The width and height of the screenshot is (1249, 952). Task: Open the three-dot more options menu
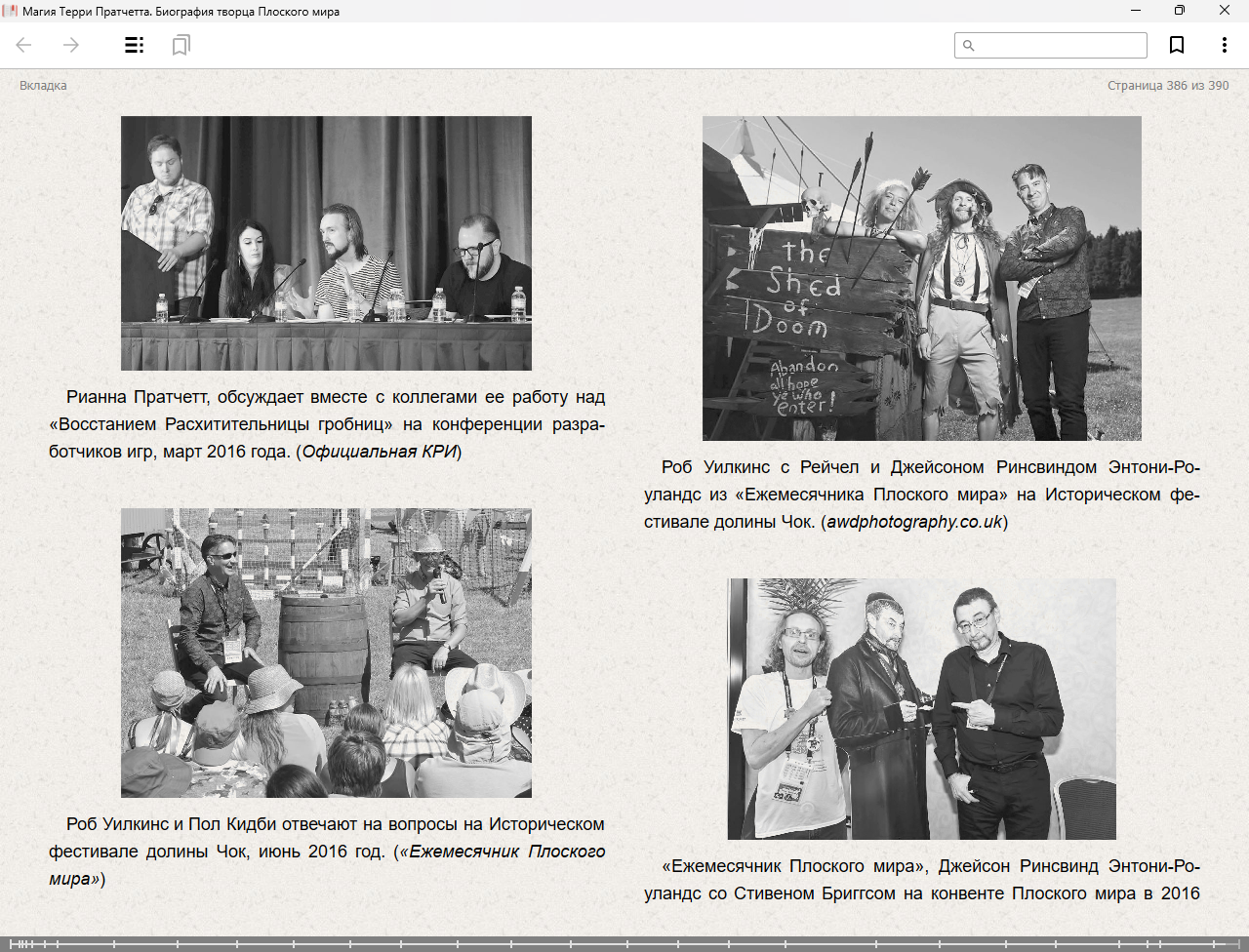click(x=1224, y=45)
